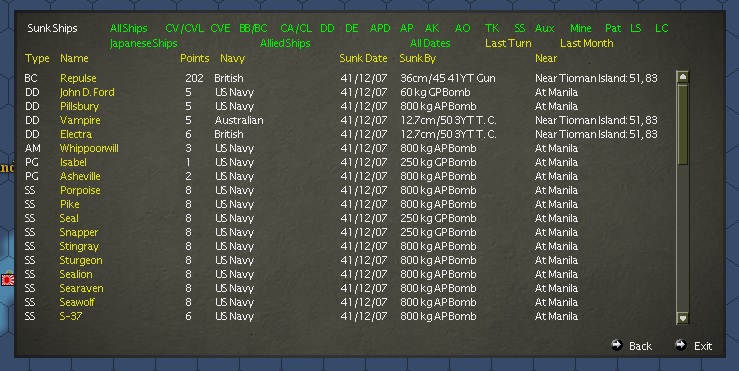Click Japanese flag marker on map edge

coord(7,280)
